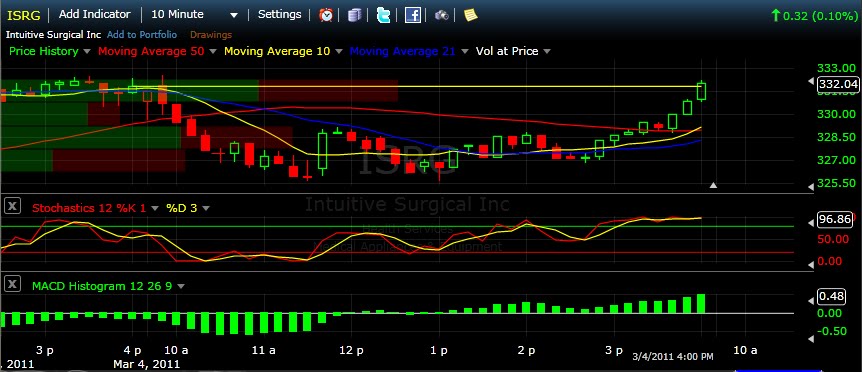The image size is (862, 372).
Task: Click the arrow beside the 96.86 stochastics value
Action: pyautogui.click(x=810, y=223)
